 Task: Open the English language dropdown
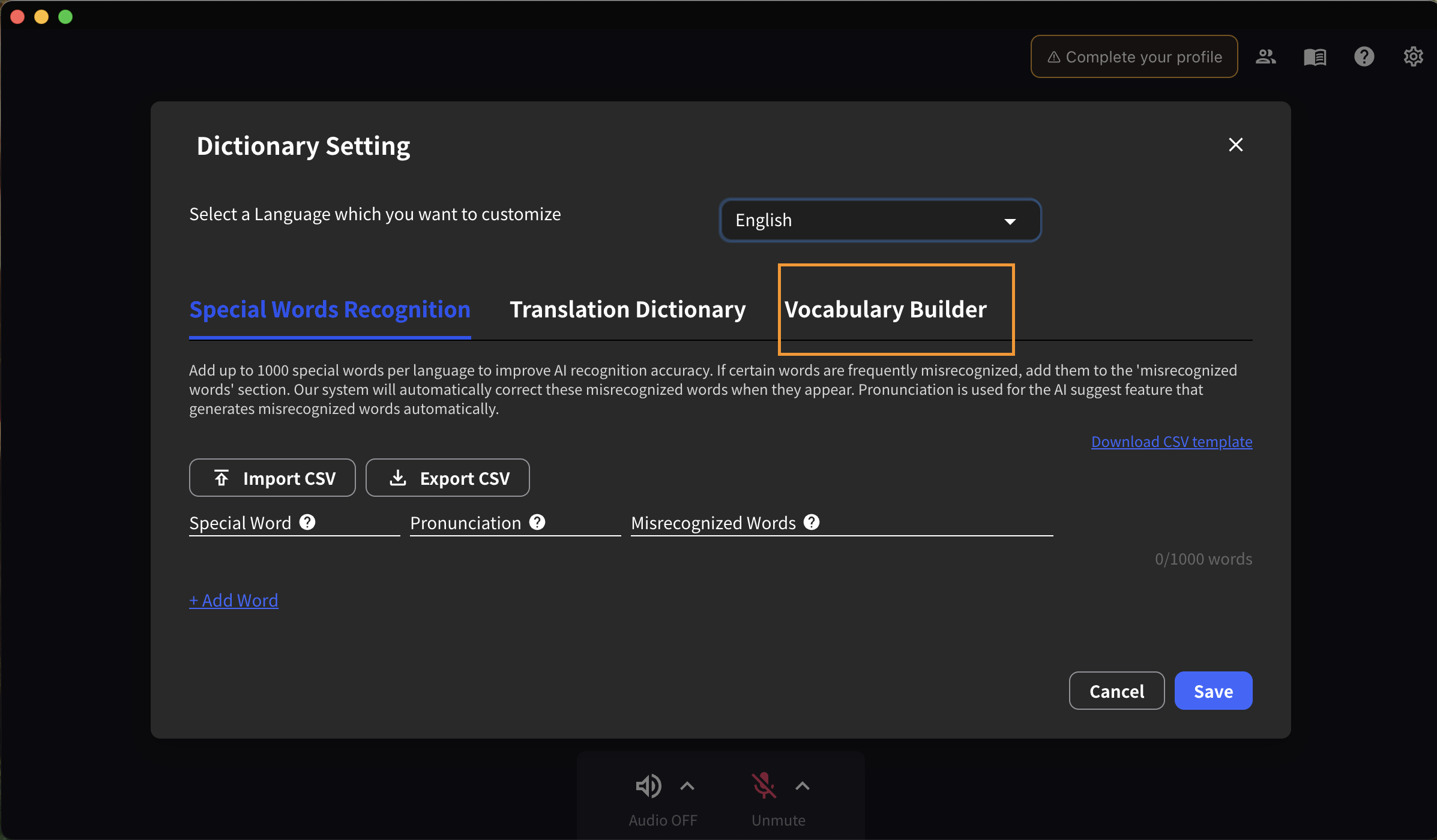pos(880,220)
